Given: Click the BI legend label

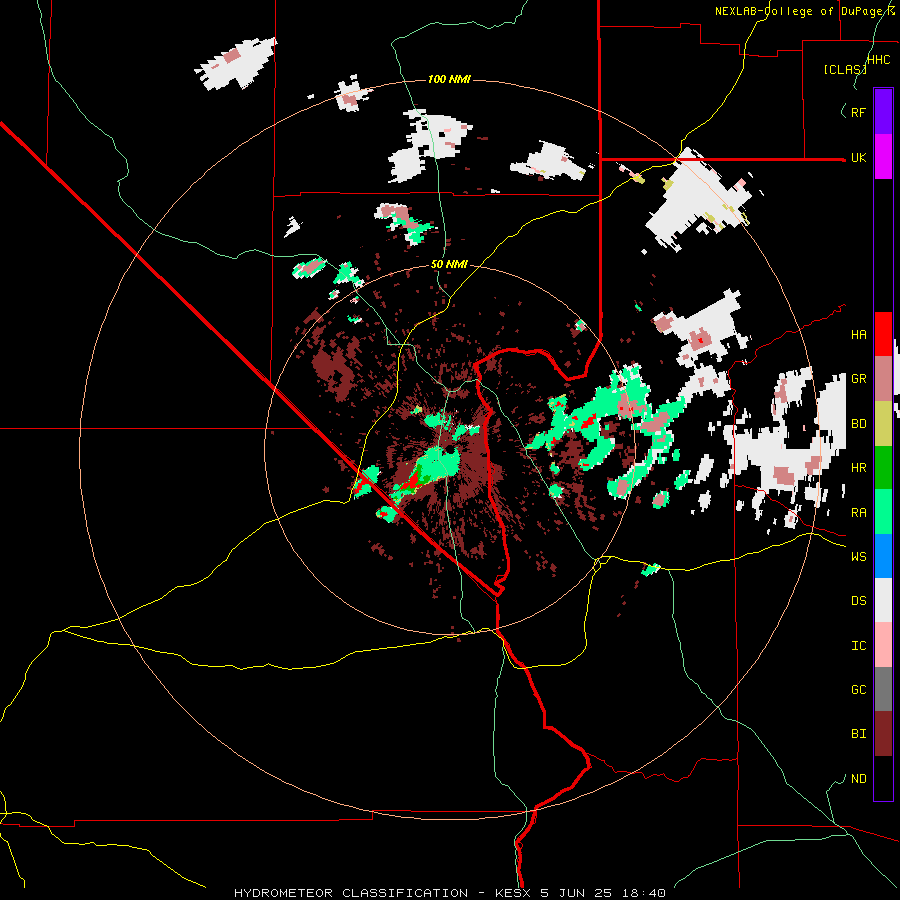Looking at the screenshot, I should [858, 734].
